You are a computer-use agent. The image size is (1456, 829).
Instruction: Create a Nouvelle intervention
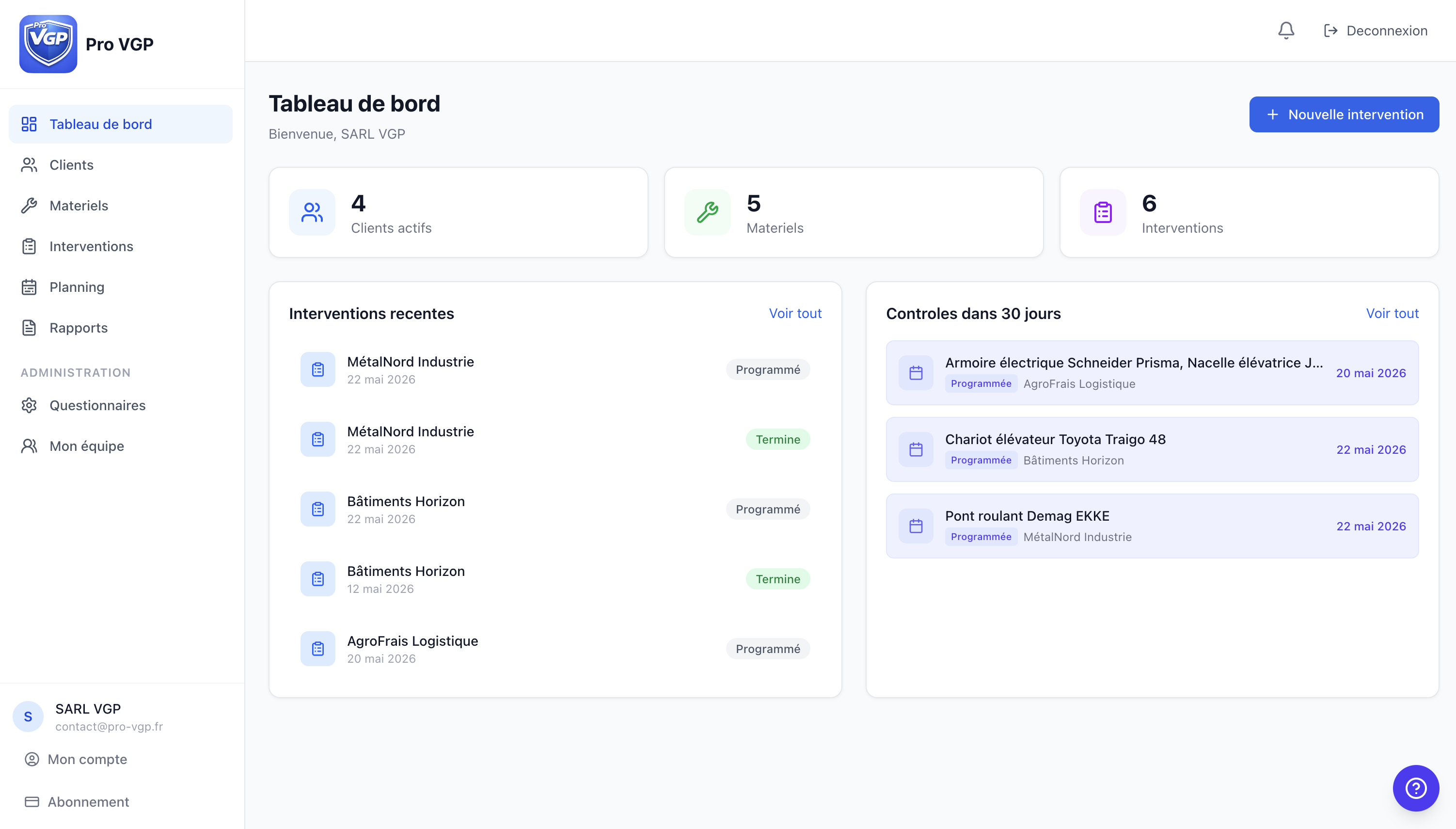(1344, 114)
